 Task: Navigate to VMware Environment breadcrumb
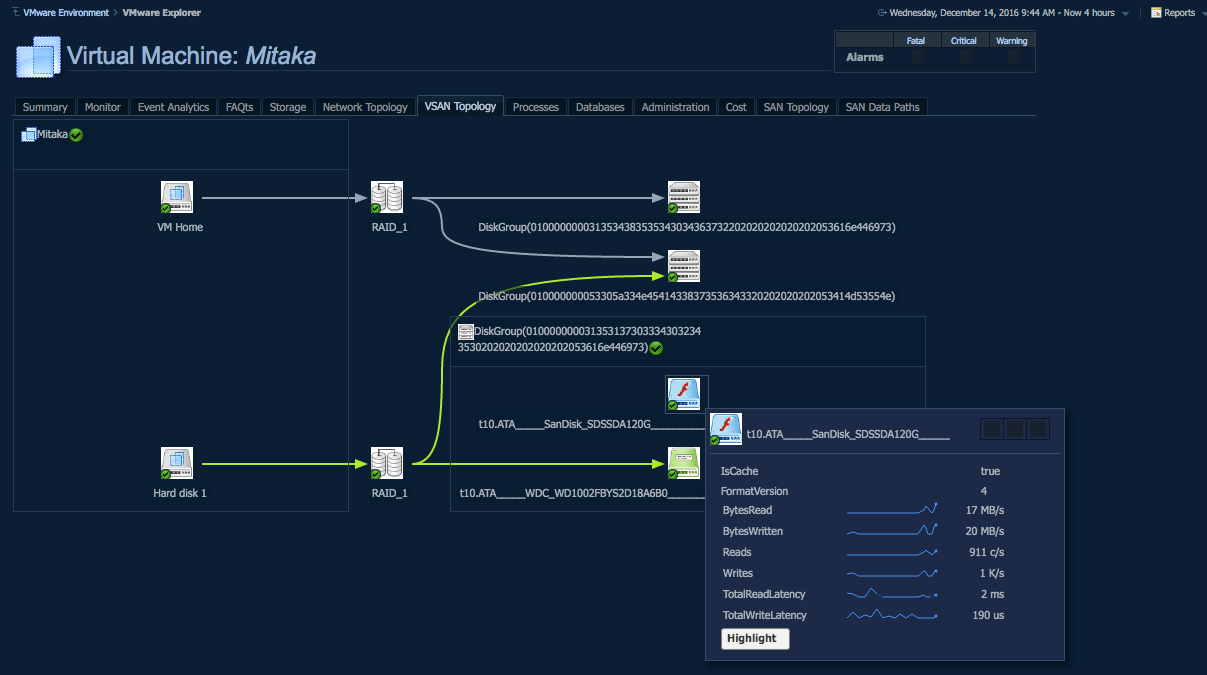[x=66, y=13]
